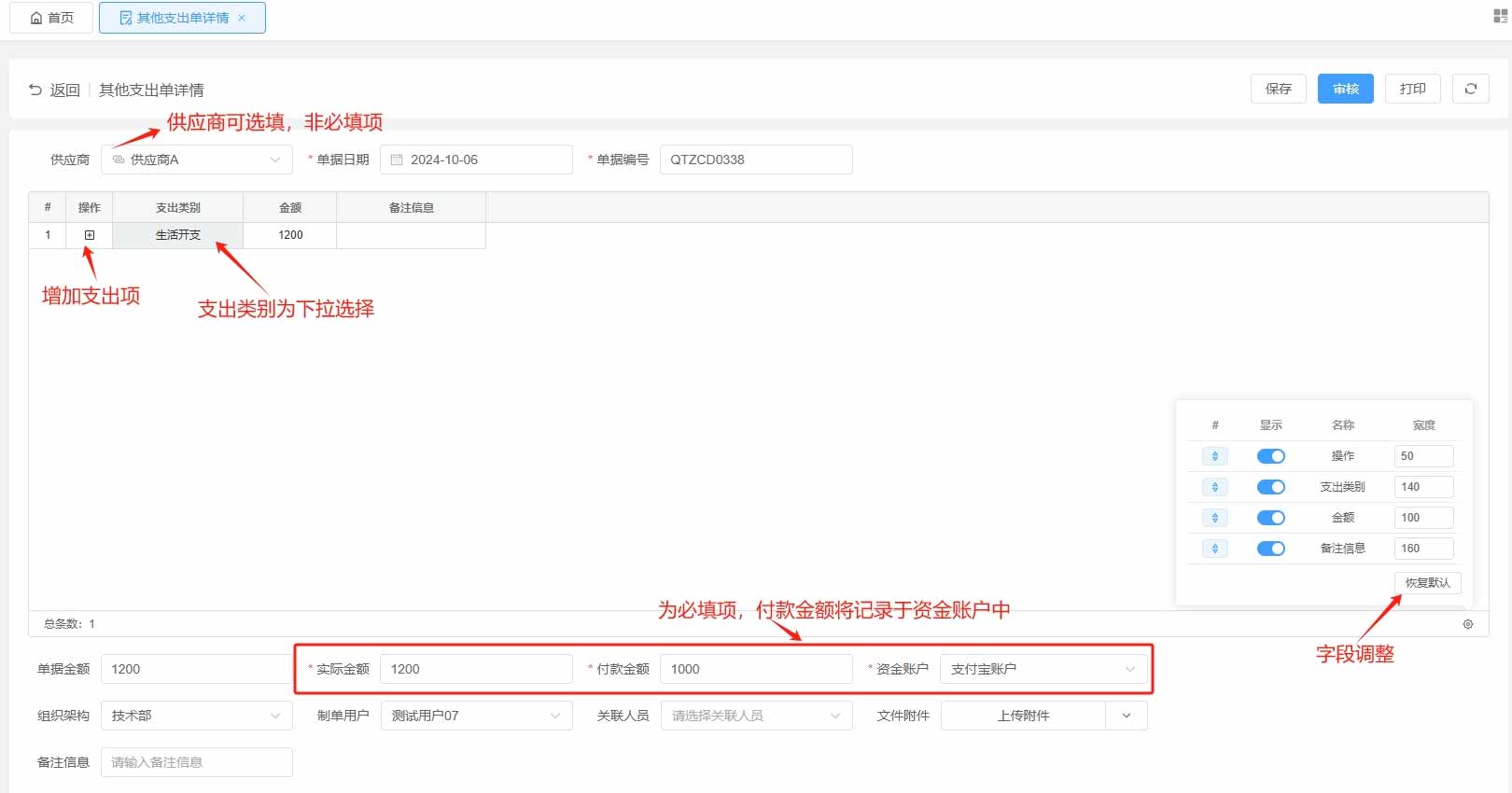
Task: Click the 保存 button
Action: (x=1279, y=89)
